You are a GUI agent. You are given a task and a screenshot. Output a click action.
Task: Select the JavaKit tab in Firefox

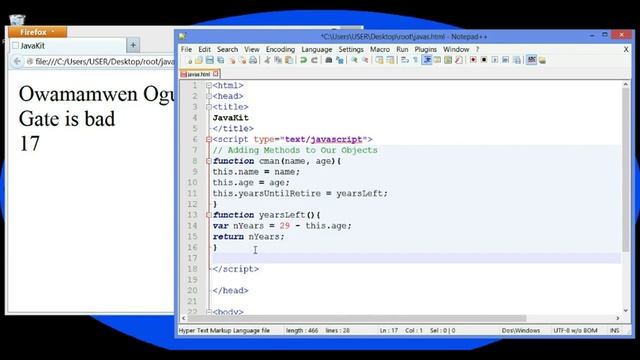coord(67,46)
